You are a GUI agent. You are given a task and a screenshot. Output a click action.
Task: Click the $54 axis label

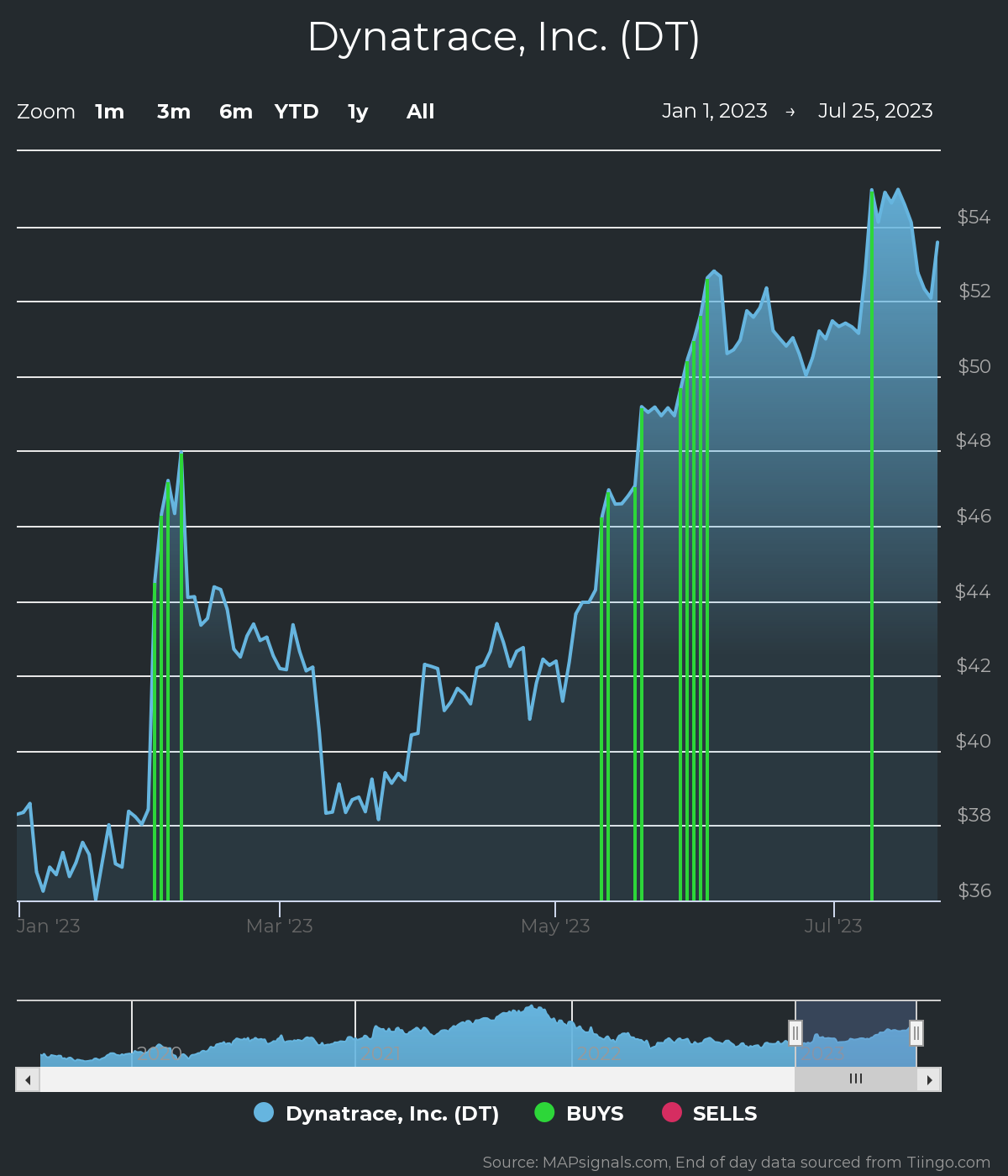974,218
